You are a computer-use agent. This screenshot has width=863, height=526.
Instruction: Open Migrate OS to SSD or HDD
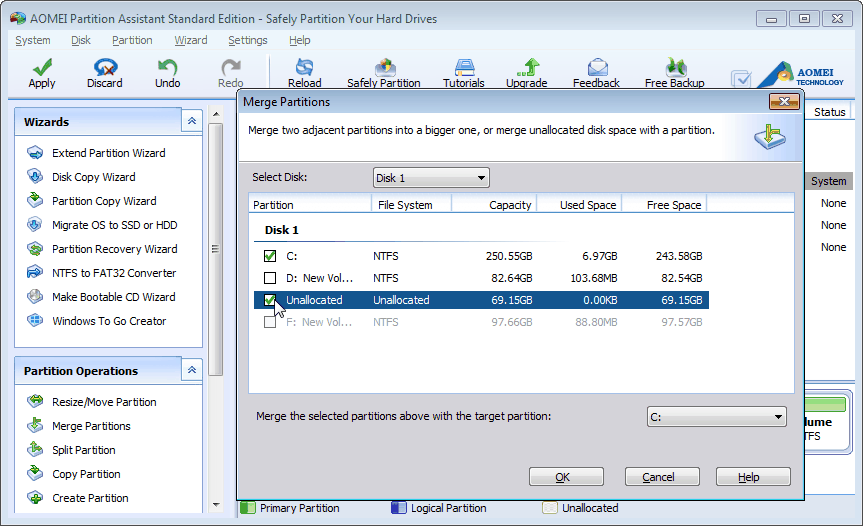pyautogui.click(x=114, y=225)
